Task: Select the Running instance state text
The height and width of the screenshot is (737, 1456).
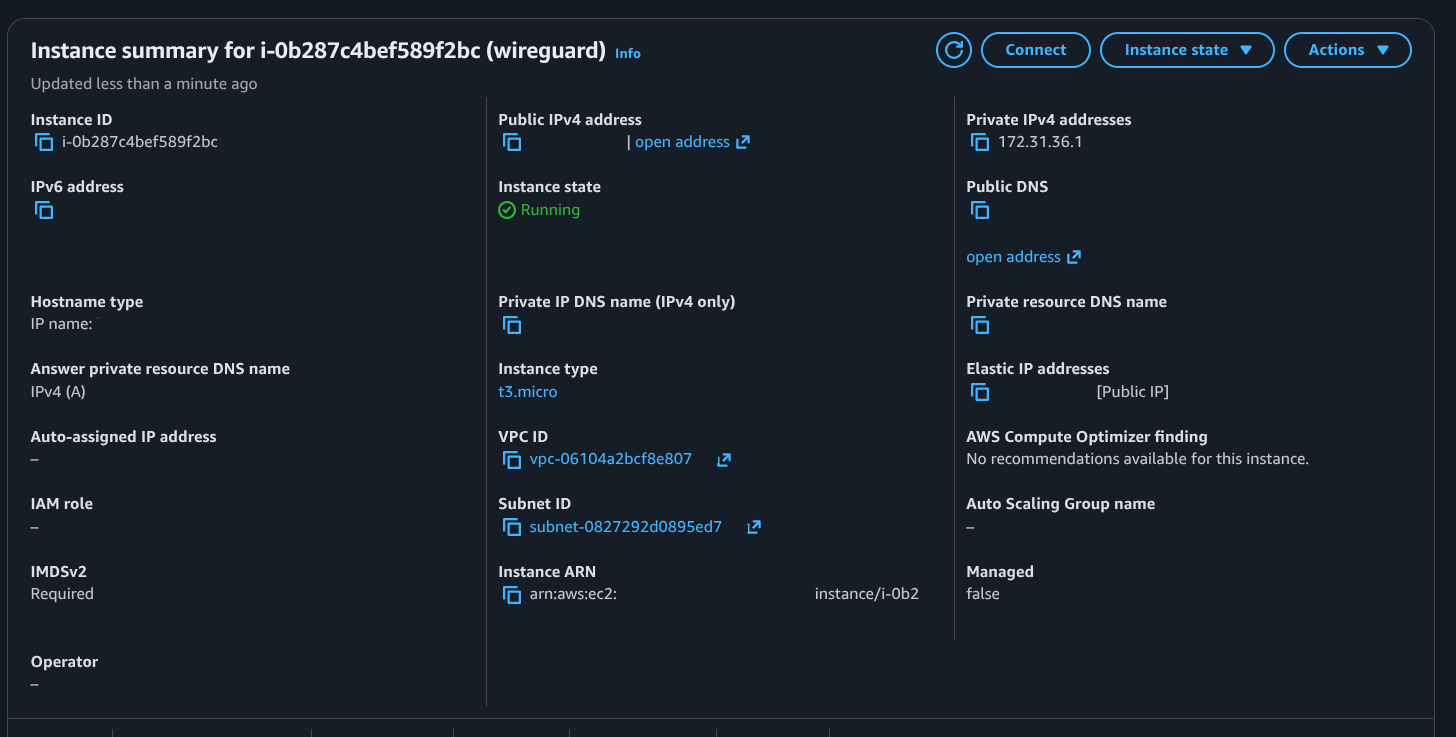Action: click(550, 210)
